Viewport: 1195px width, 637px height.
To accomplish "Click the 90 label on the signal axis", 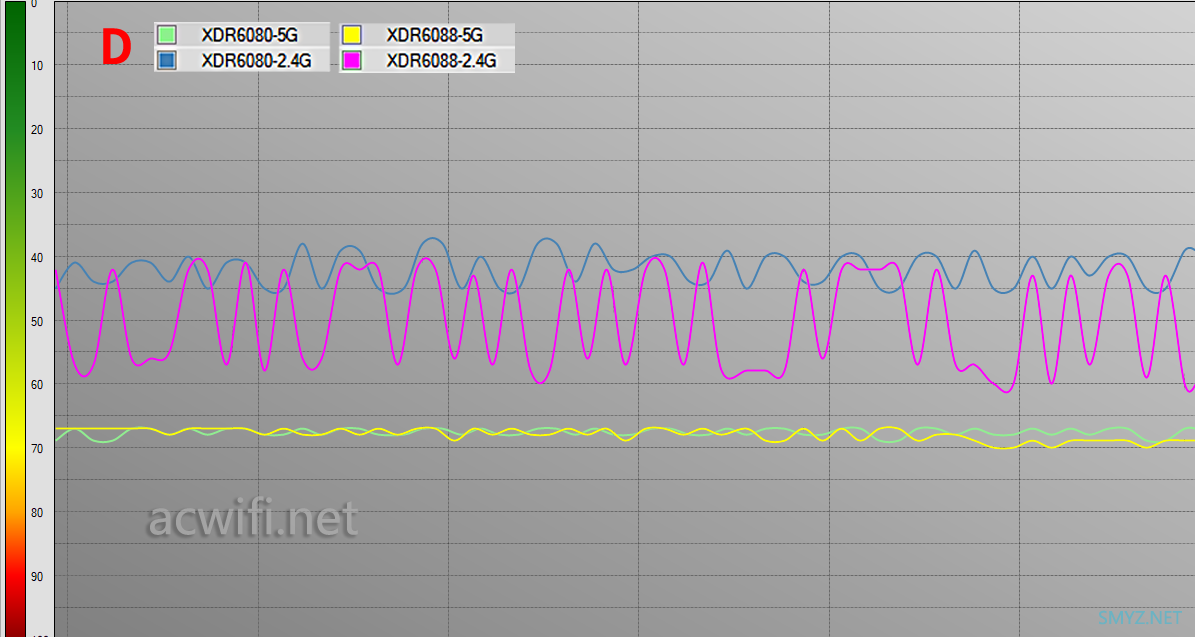I will click(x=37, y=576).
